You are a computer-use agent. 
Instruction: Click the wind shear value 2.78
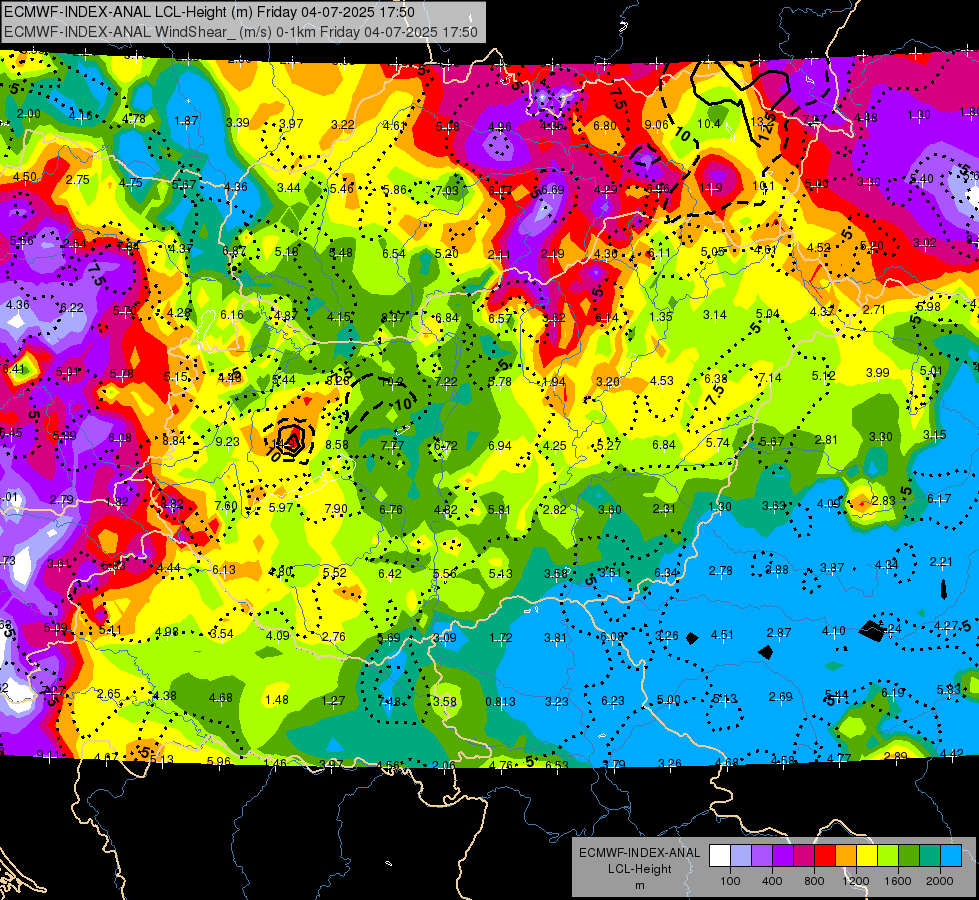pyautogui.click(x=721, y=570)
